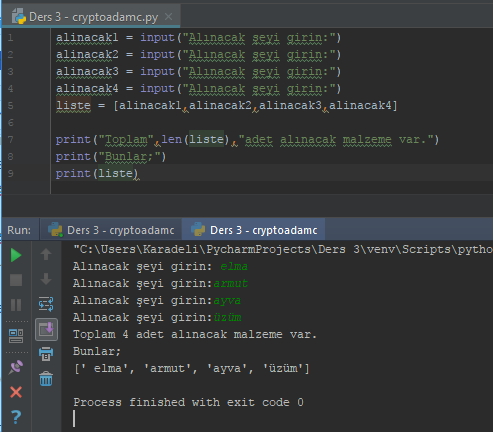The height and width of the screenshot is (432, 493).
Task: Click the variable alinacak1 on line 1
Action: (87, 38)
